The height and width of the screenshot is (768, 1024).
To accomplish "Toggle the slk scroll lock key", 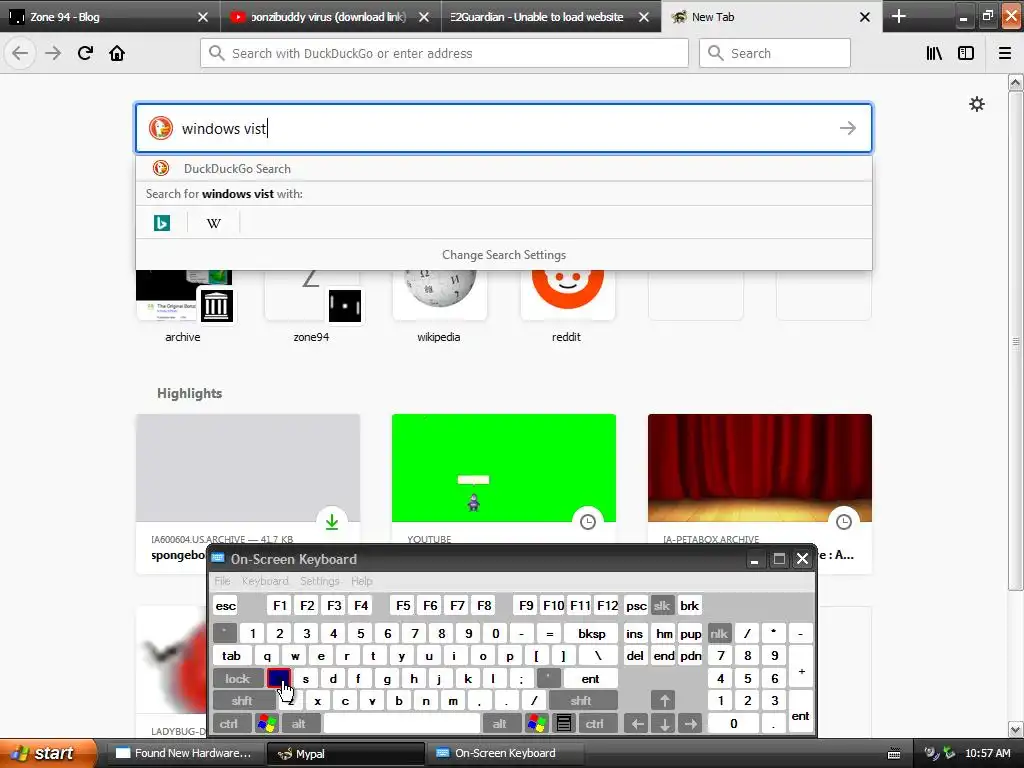I will pos(662,605).
